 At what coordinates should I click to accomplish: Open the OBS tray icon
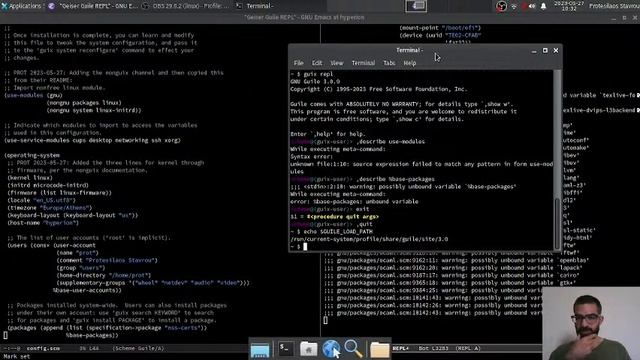[501, 6]
